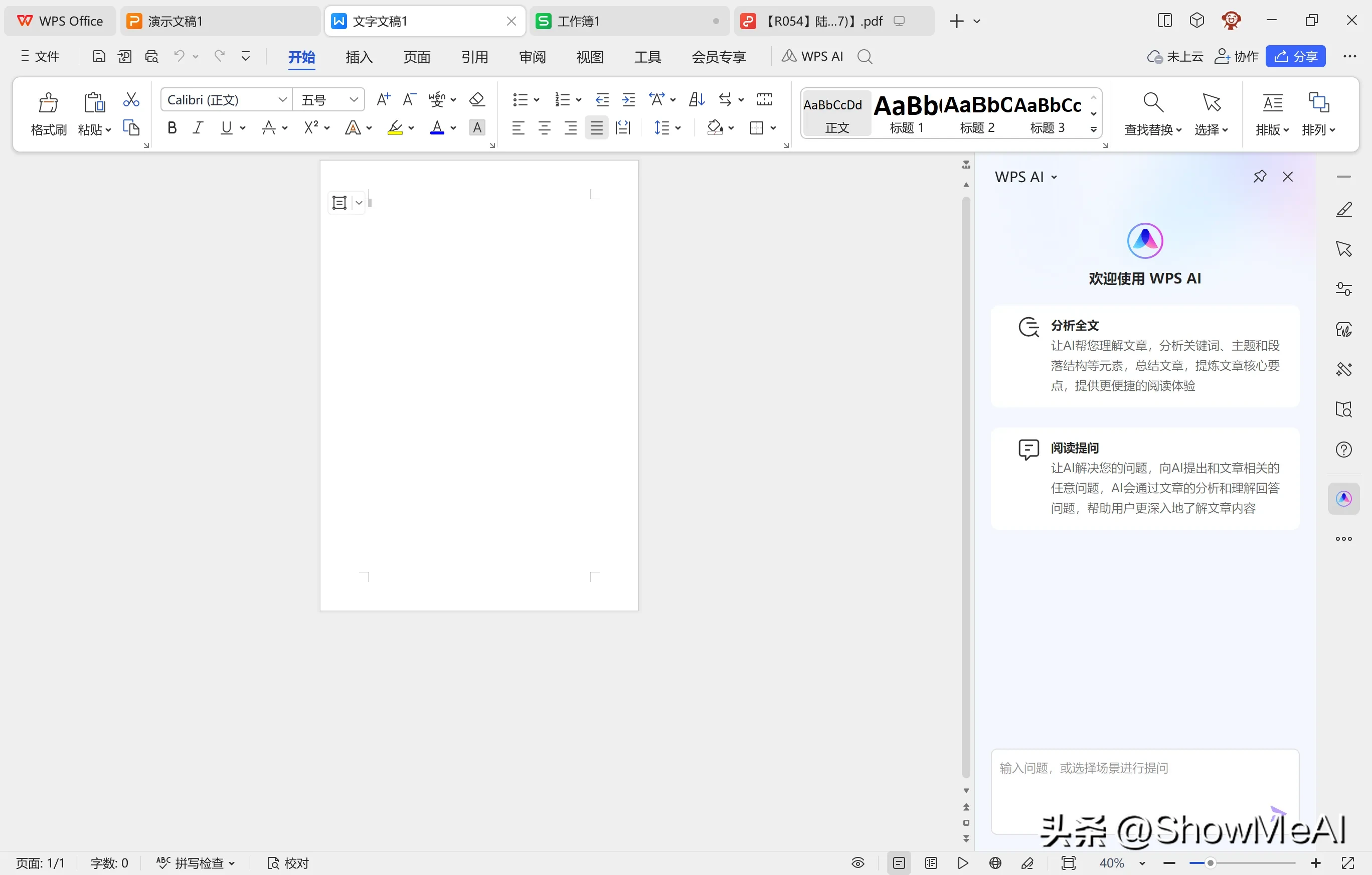Toggle reading mode view icon
Screen dimensions: 1372x875
pyautogui.click(x=857, y=862)
